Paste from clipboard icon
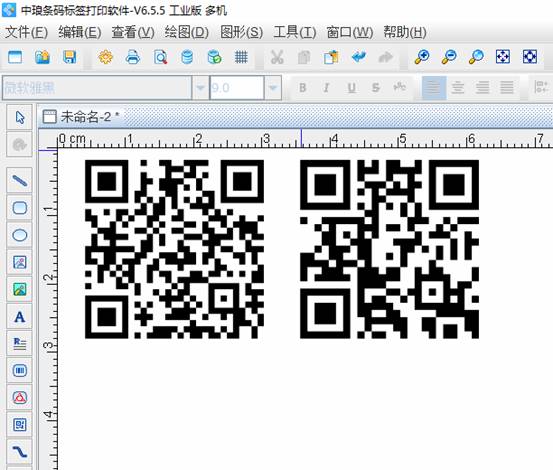The image size is (553, 470). [x=331, y=57]
